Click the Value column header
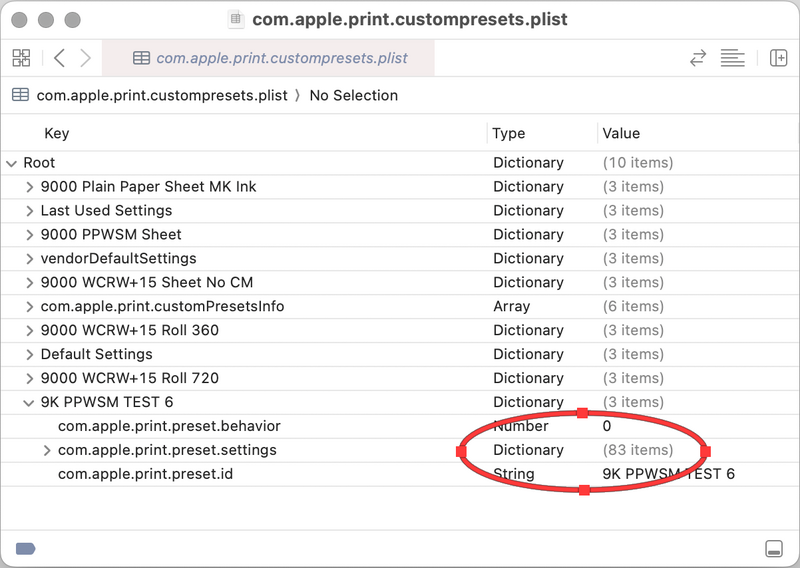This screenshot has height=568, width=800. click(x=620, y=133)
